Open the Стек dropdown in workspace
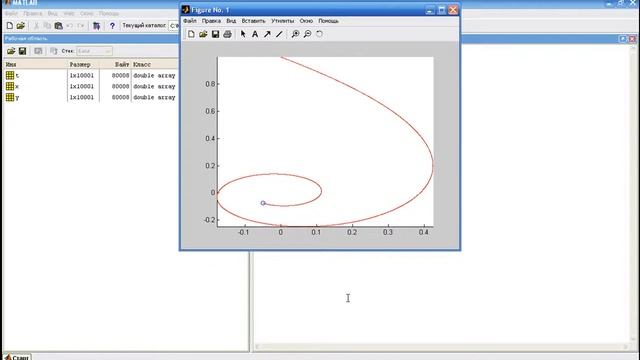This screenshot has width=640, height=360. click(x=94, y=51)
